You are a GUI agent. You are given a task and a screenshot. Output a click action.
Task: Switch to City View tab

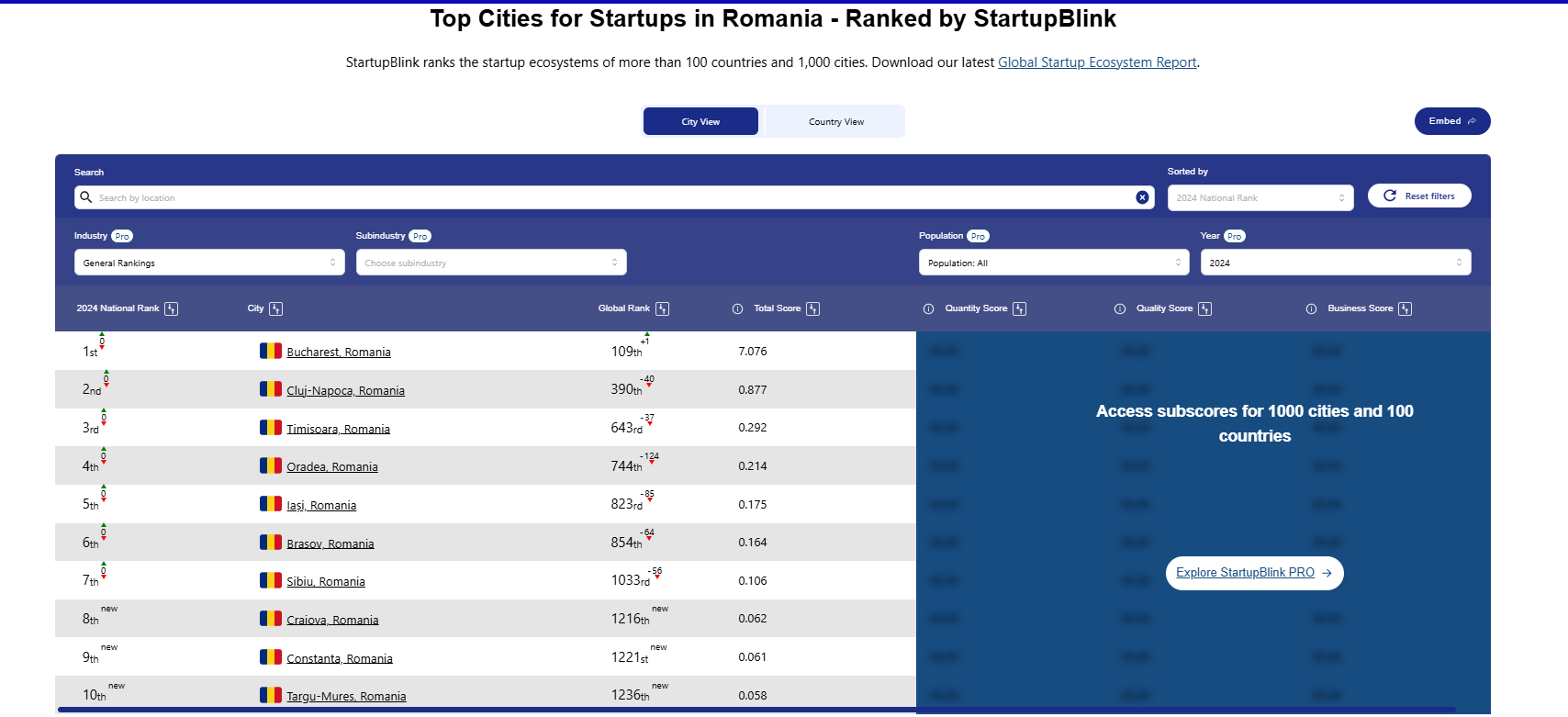700,121
